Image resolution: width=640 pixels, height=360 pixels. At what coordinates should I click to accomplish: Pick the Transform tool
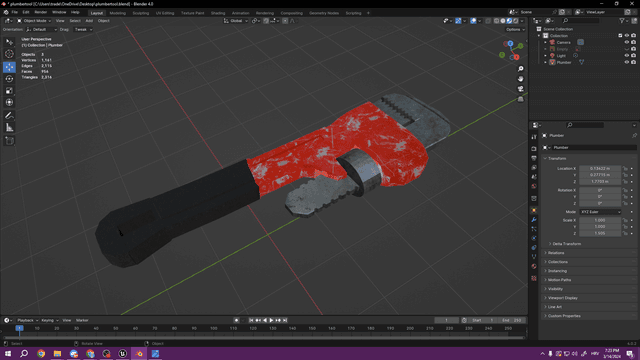tap(9, 102)
